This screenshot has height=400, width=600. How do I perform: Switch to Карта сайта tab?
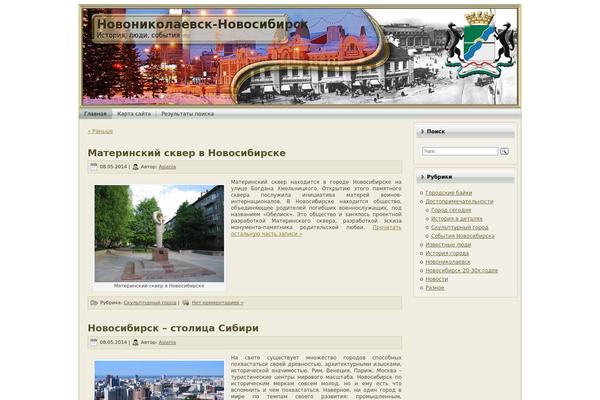[133, 114]
